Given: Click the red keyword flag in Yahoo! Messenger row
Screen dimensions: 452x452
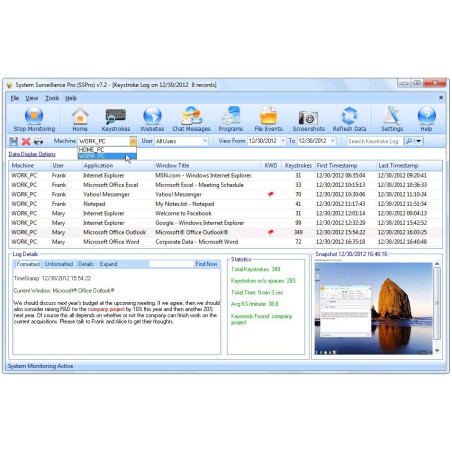Looking at the screenshot, I should [x=271, y=194].
